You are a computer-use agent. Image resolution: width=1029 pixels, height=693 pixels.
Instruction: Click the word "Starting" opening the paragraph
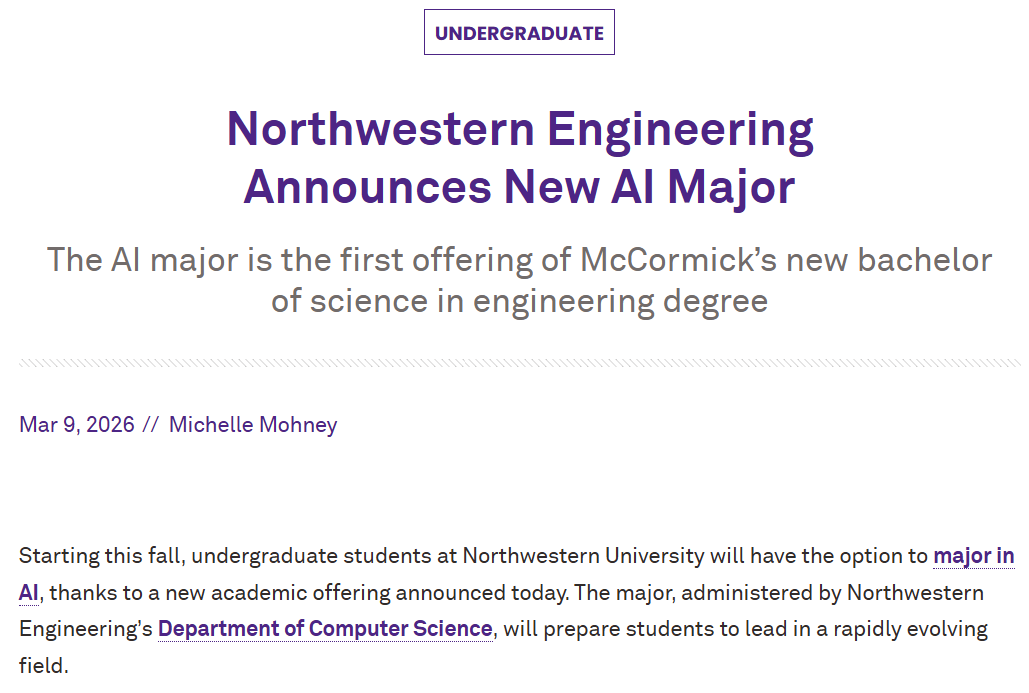56,556
